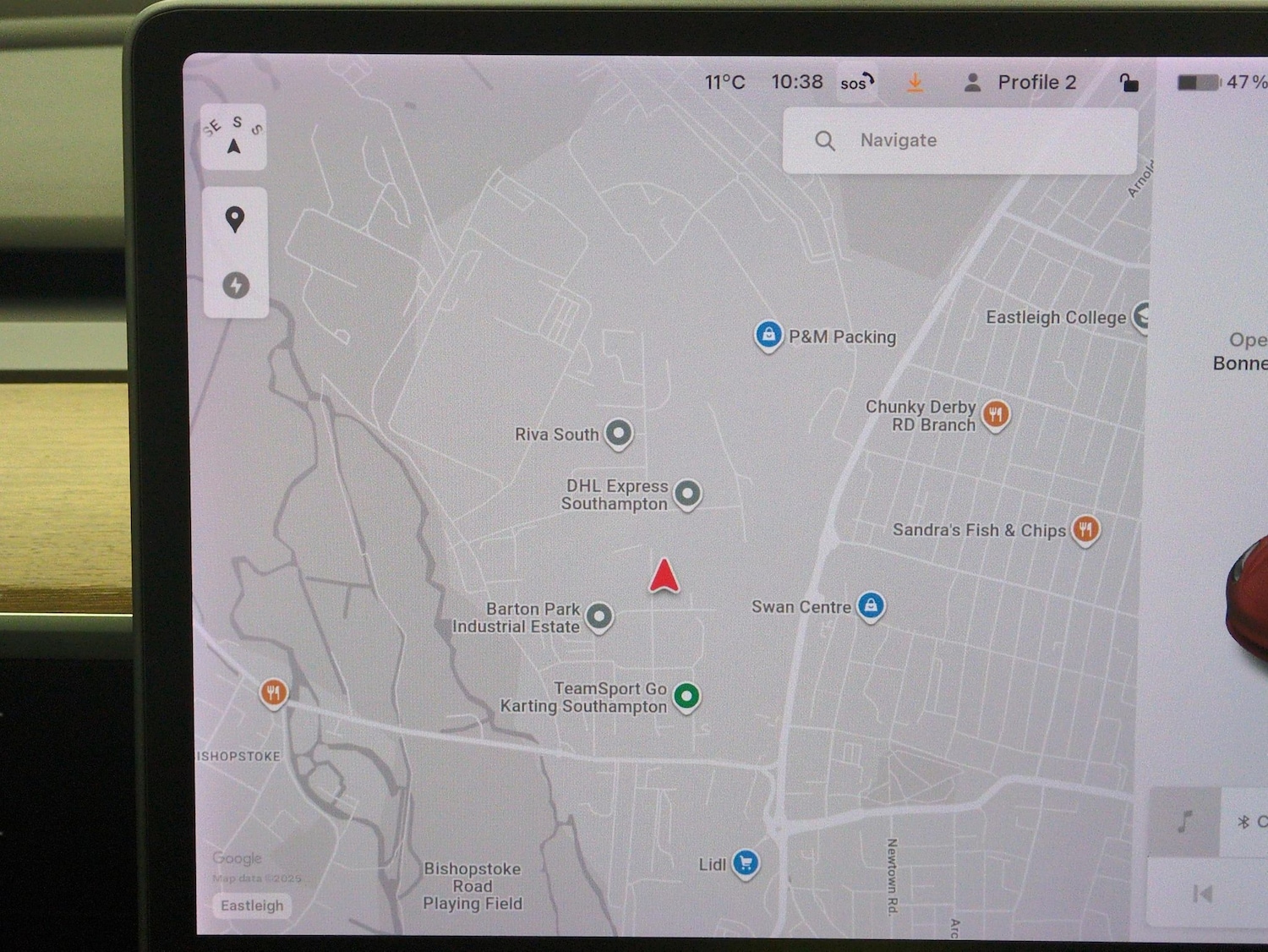1268x952 pixels.
Task: Select the P&M Packing shopping pin
Action: (x=768, y=336)
